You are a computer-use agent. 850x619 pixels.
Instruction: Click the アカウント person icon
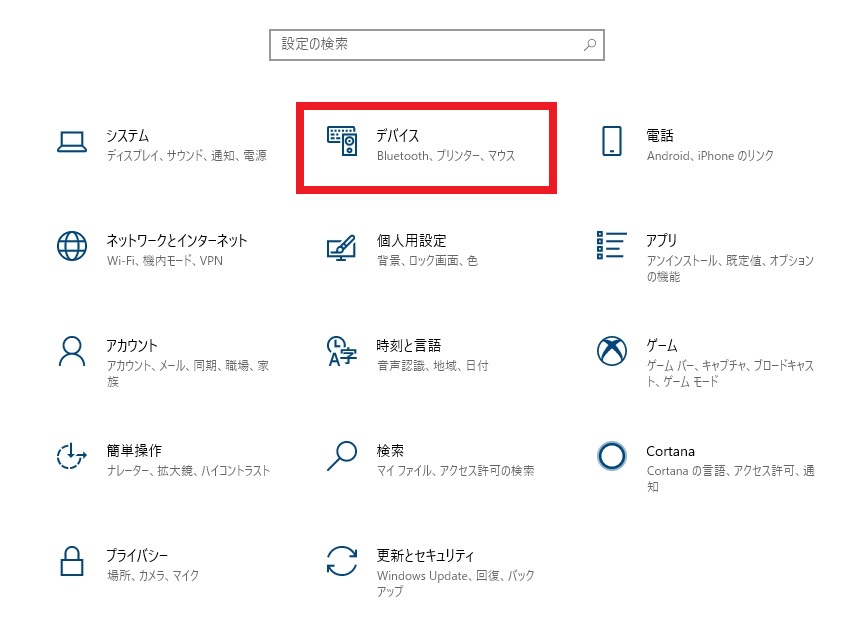pos(72,351)
